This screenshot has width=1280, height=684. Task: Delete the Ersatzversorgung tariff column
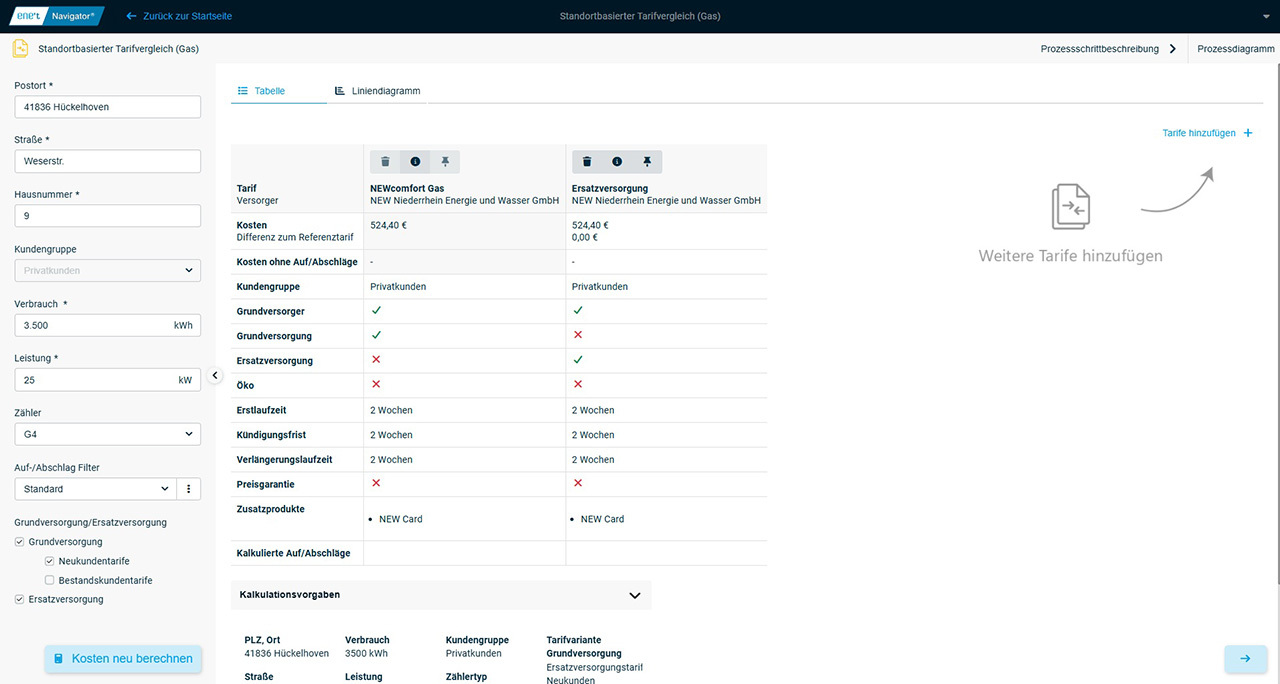(587, 162)
